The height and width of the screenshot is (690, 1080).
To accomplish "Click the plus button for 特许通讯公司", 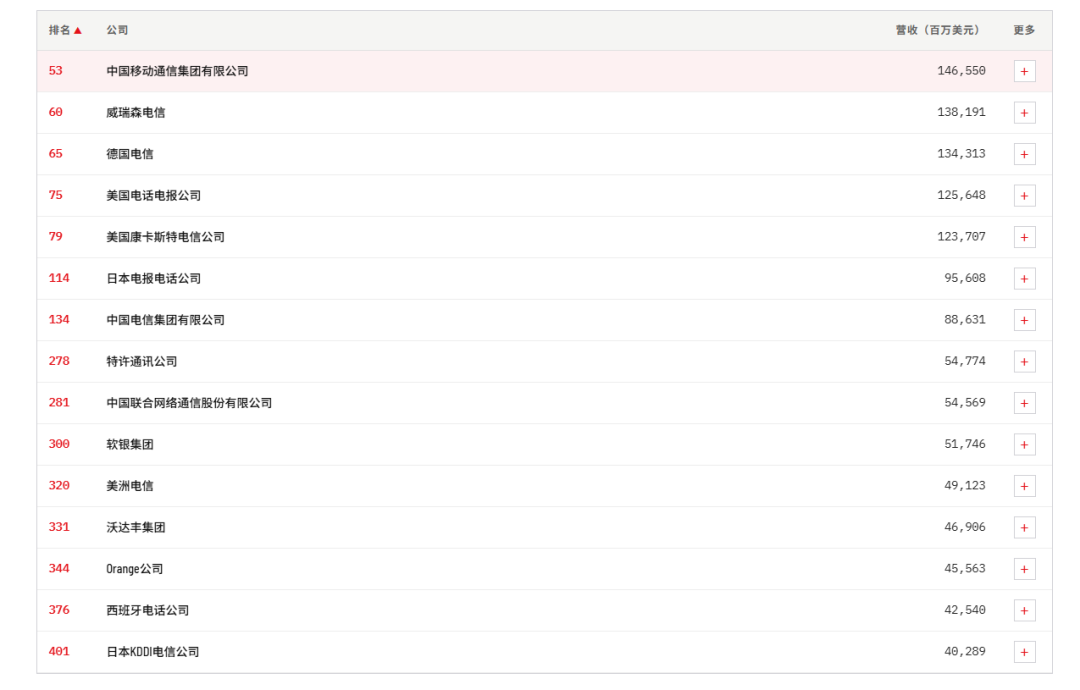I will (1024, 362).
